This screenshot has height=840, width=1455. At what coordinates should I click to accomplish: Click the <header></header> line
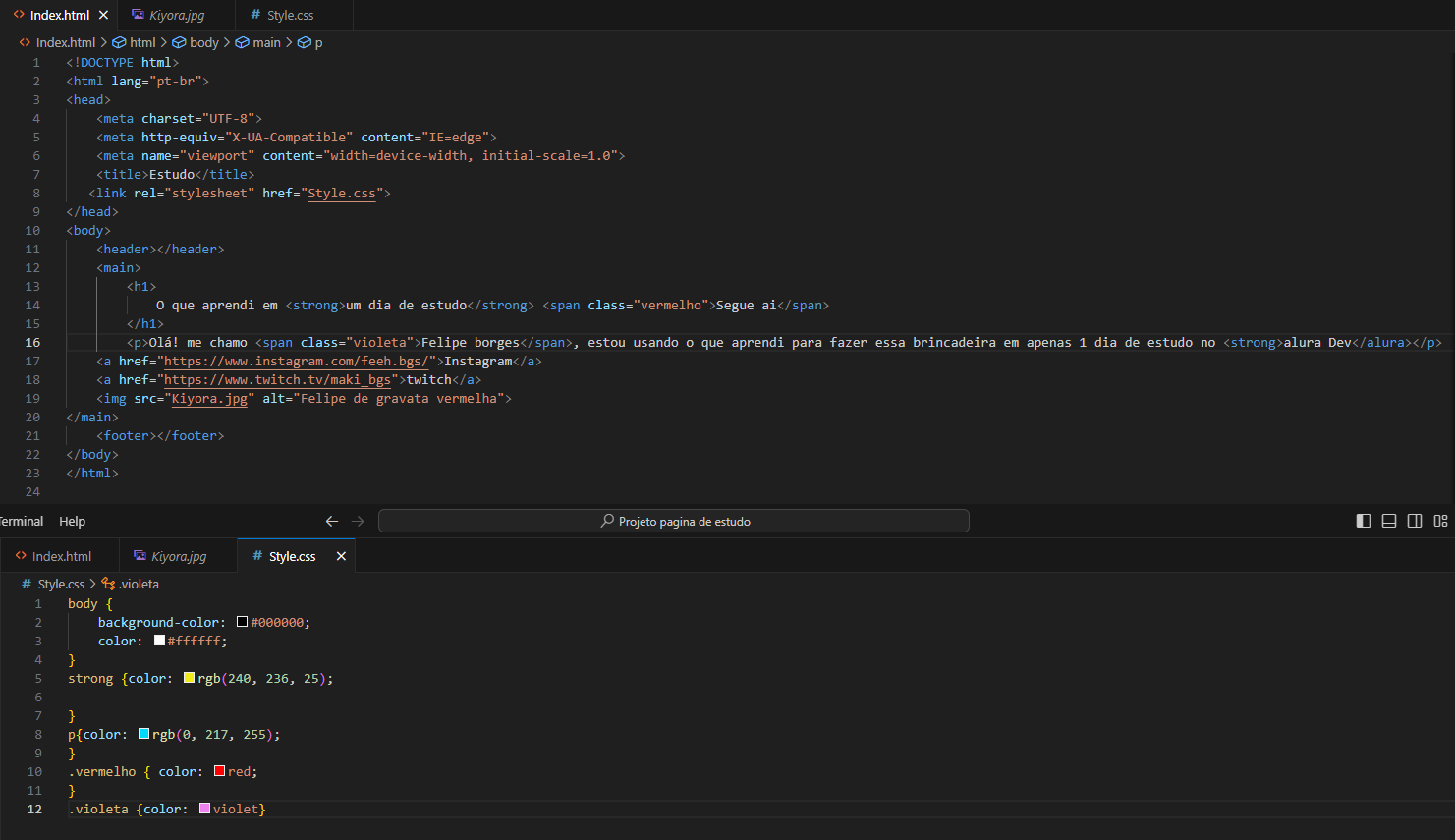tap(160, 249)
